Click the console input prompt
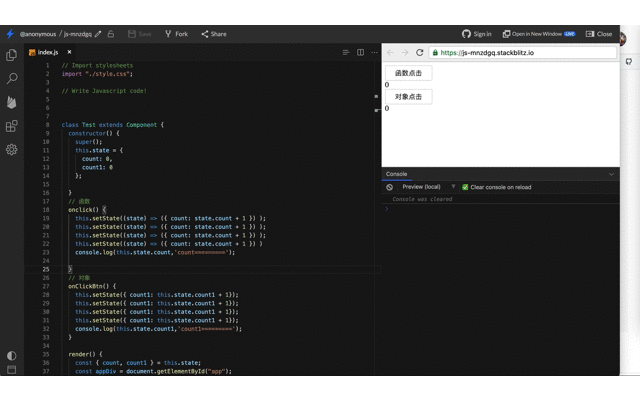 [x=500, y=209]
